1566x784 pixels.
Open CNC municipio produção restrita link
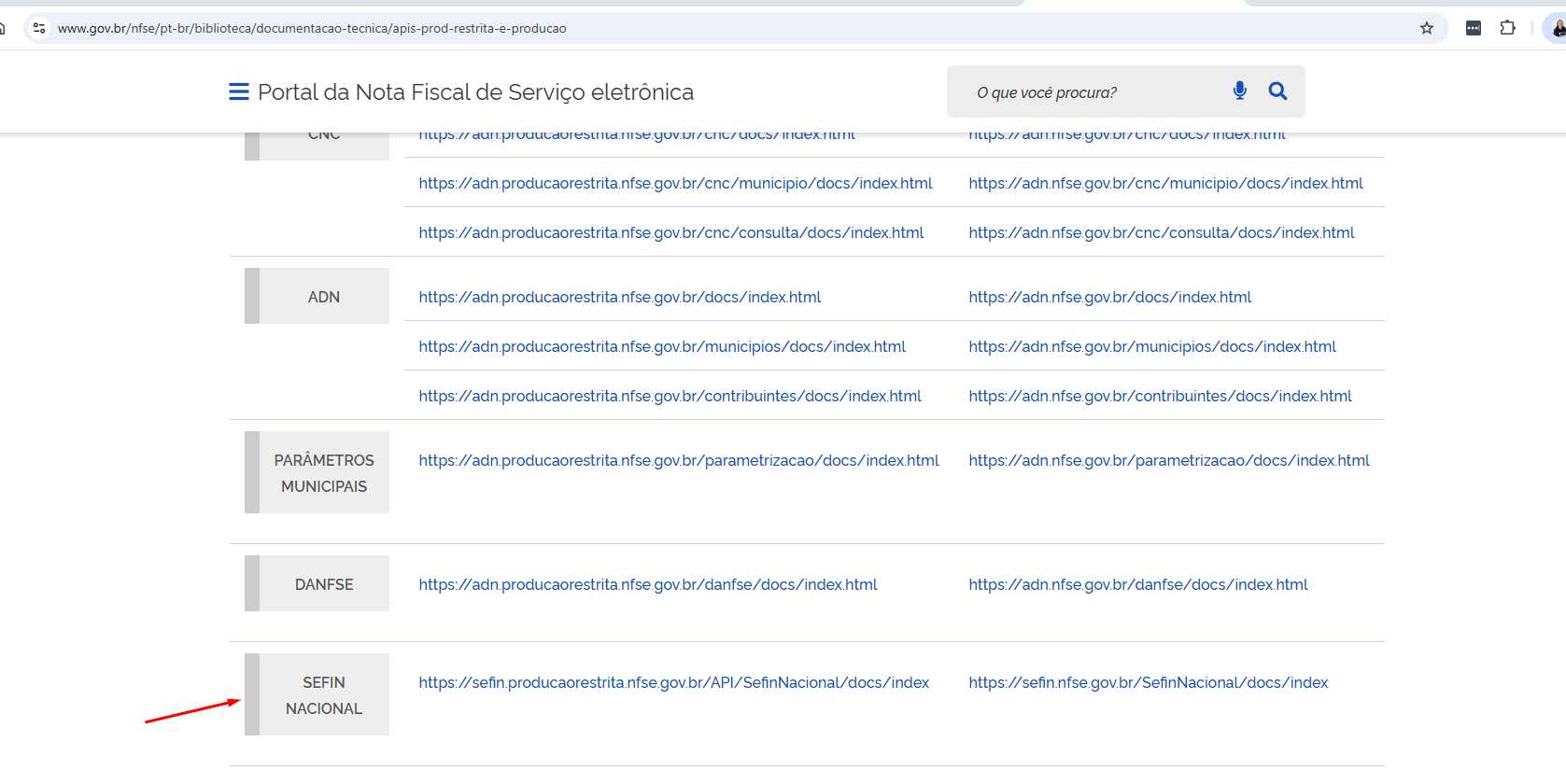(x=675, y=183)
